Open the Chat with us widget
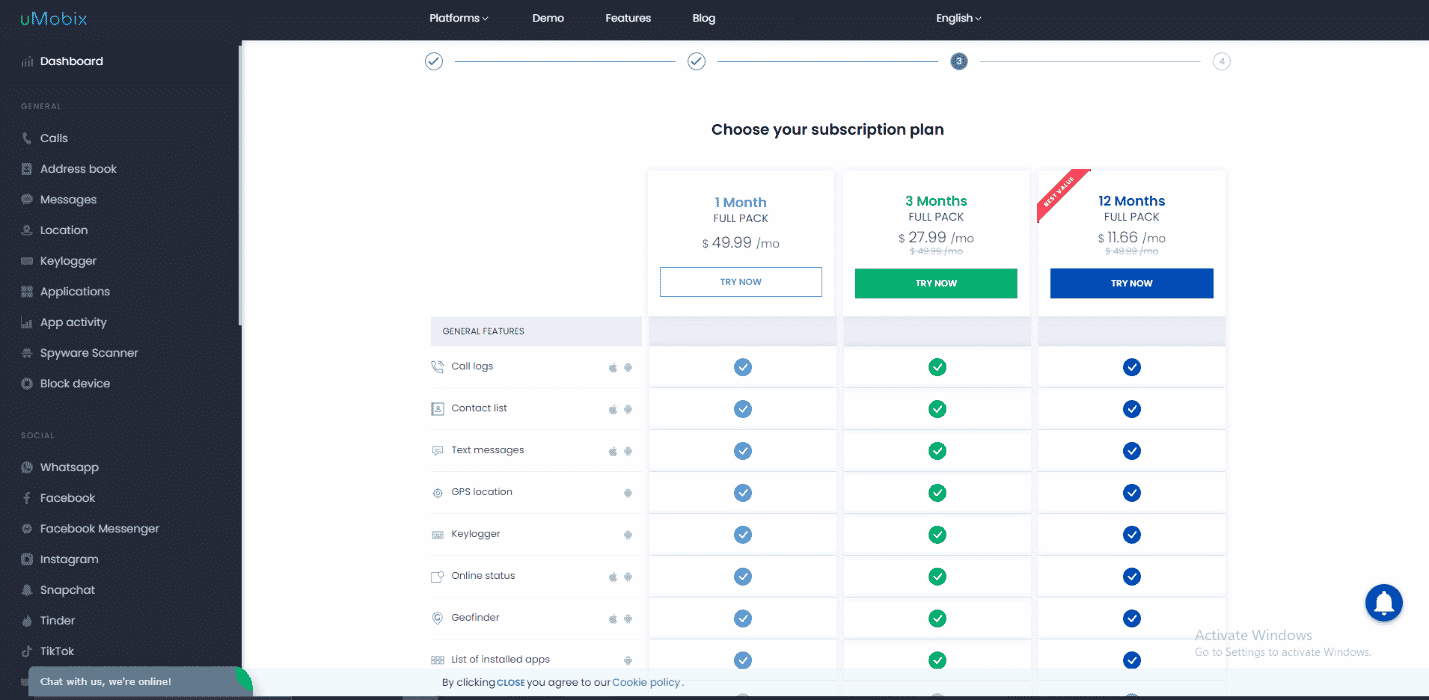 [139, 681]
